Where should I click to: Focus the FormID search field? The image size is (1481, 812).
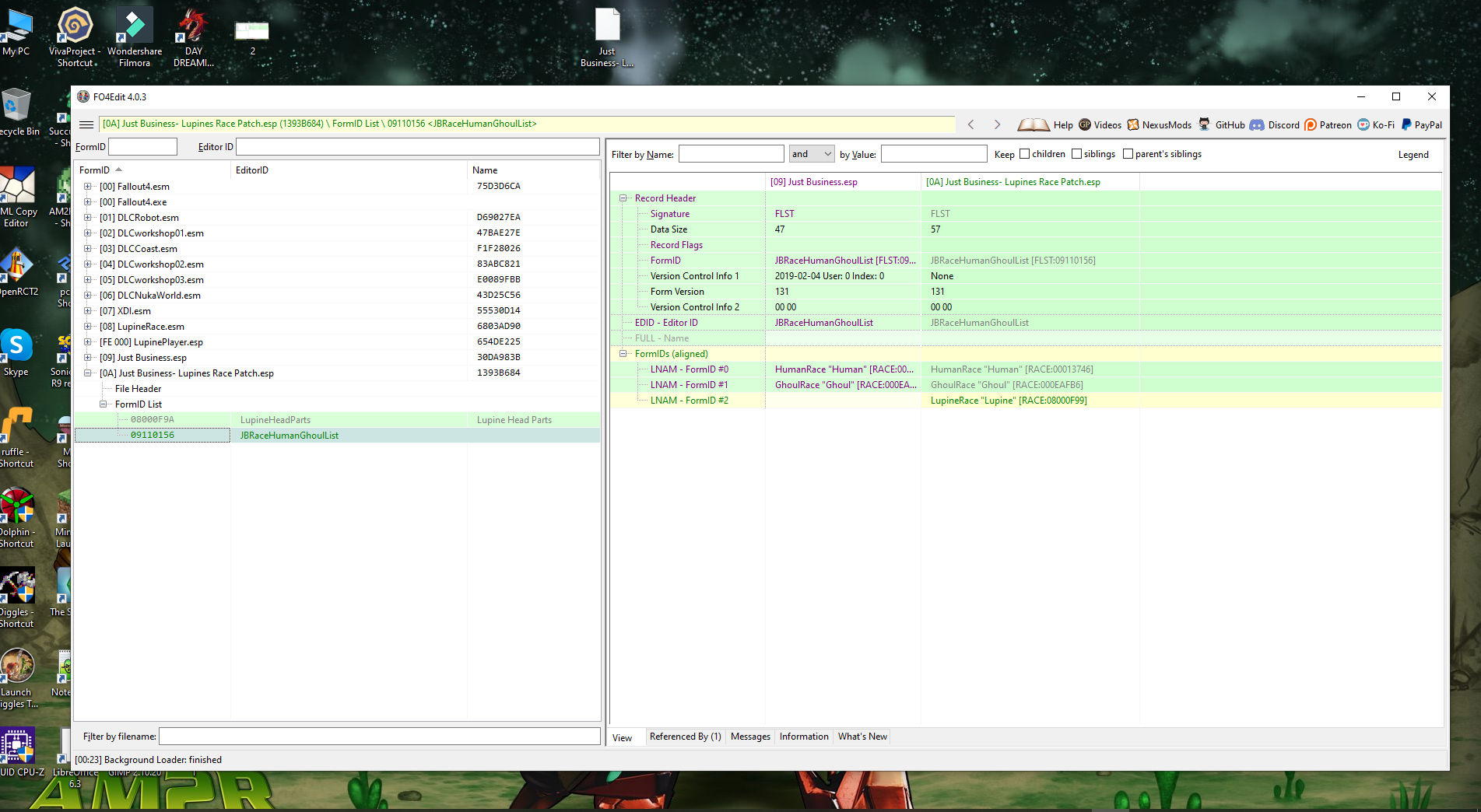pos(143,147)
